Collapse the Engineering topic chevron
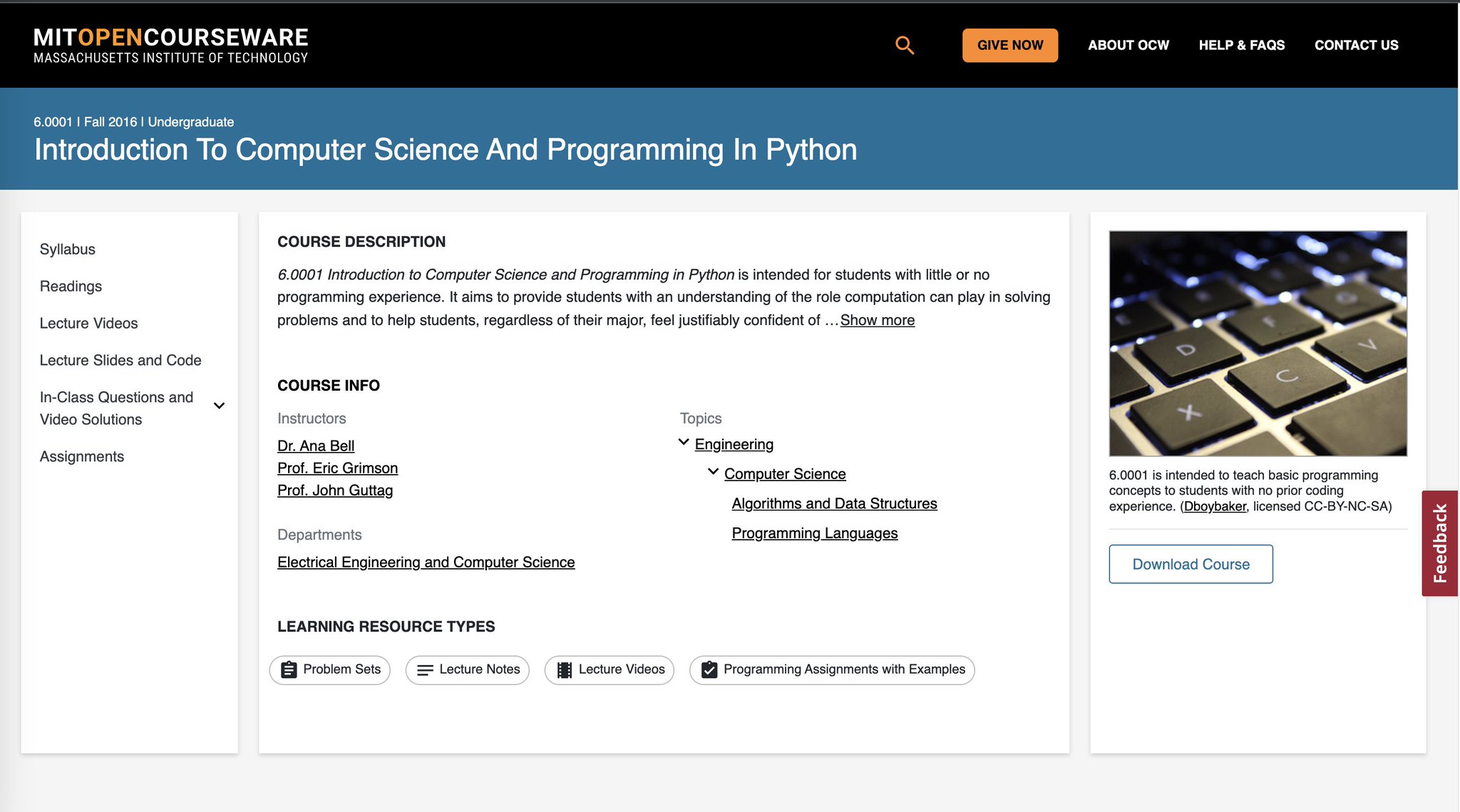The width and height of the screenshot is (1460, 812). click(x=684, y=443)
